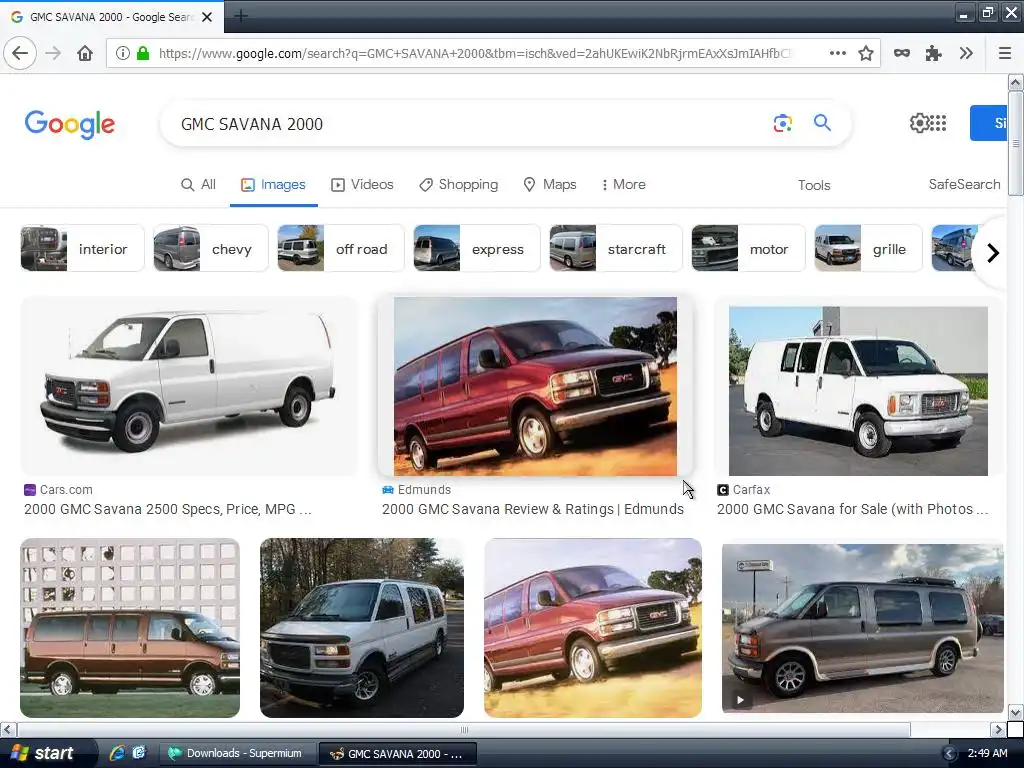Launch Internet Explorer from quick launch

[x=117, y=753]
